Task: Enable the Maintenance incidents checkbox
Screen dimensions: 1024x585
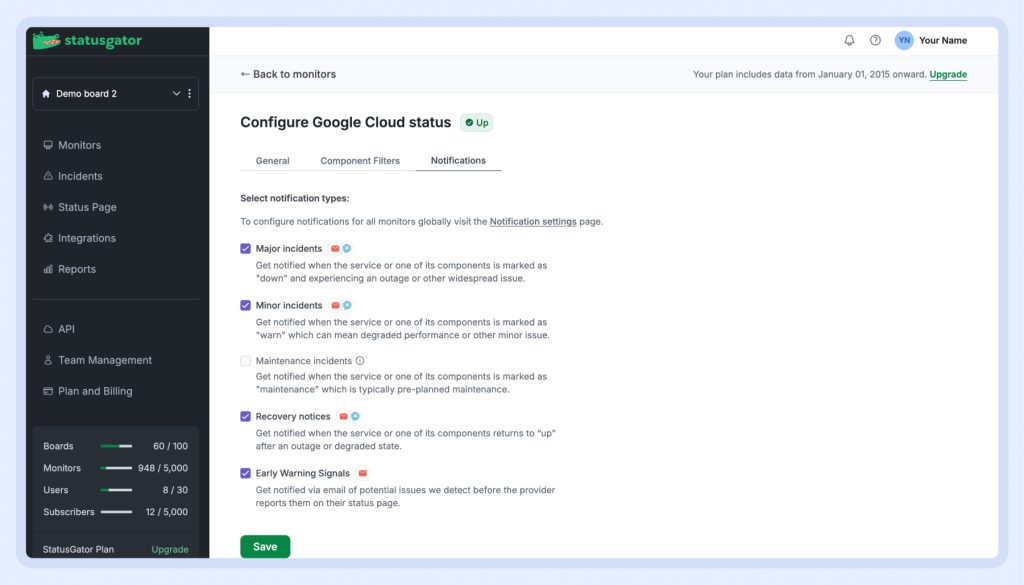Action: pos(246,361)
